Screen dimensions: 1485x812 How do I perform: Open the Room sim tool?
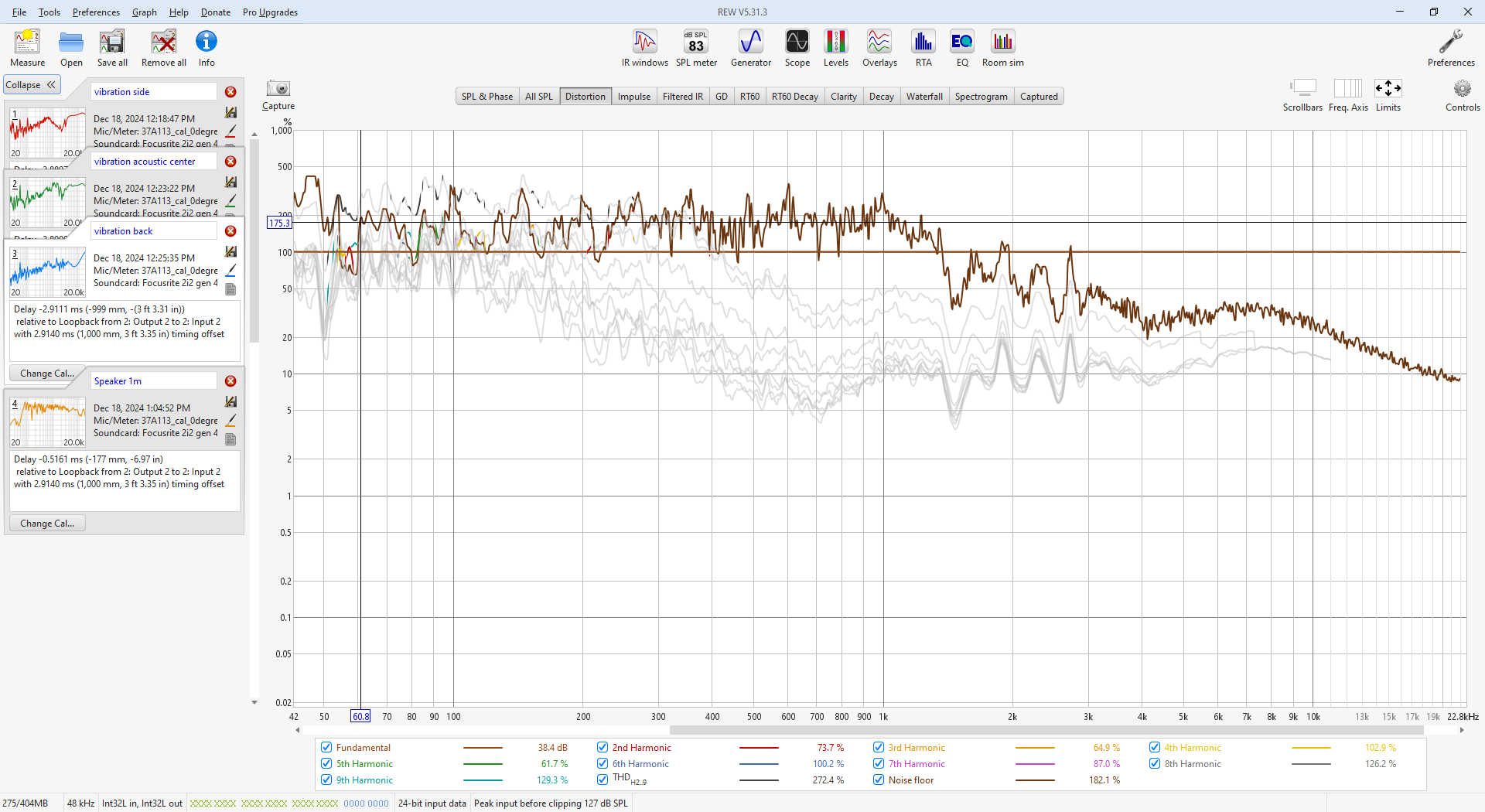pyautogui.click(x=1003, y=42)
